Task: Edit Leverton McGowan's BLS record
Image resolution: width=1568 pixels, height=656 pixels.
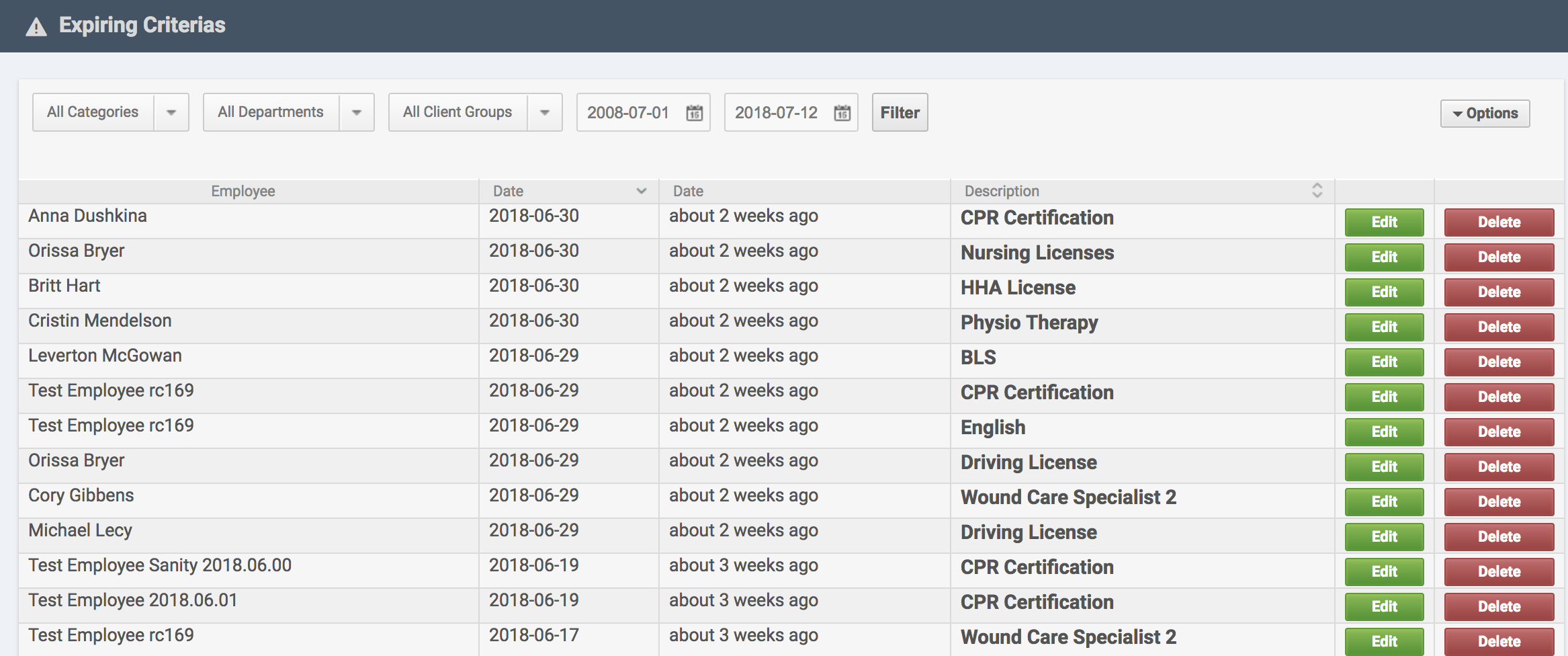Action: 1384,362
